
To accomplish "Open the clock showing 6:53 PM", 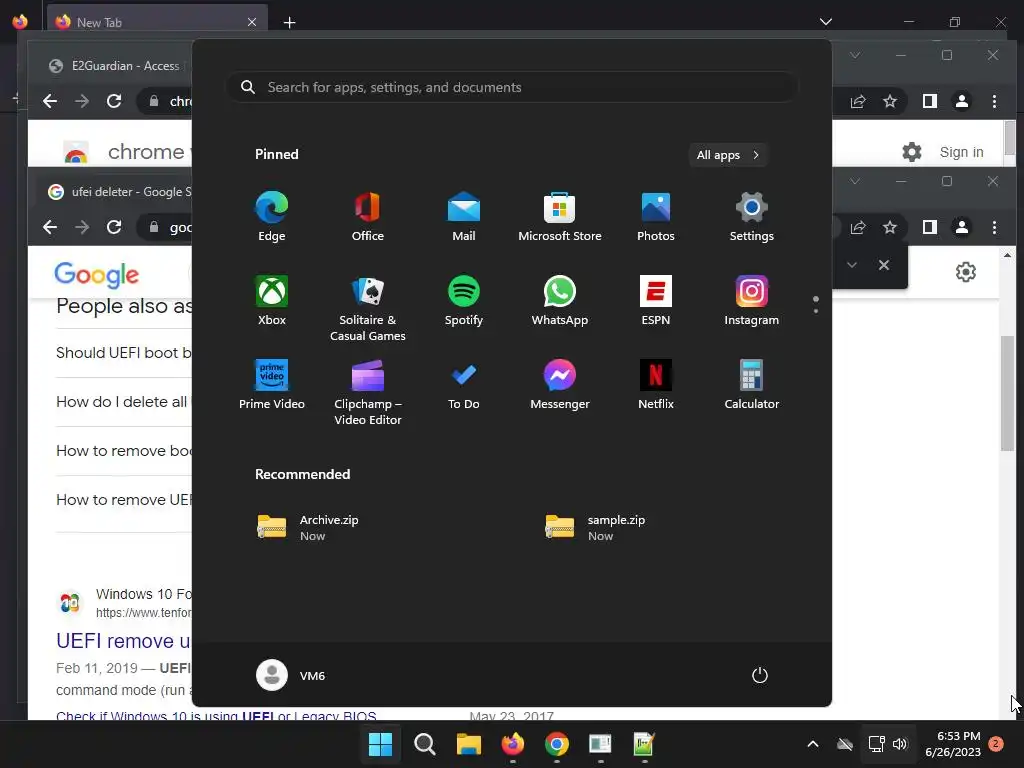I will pos(953,744).
